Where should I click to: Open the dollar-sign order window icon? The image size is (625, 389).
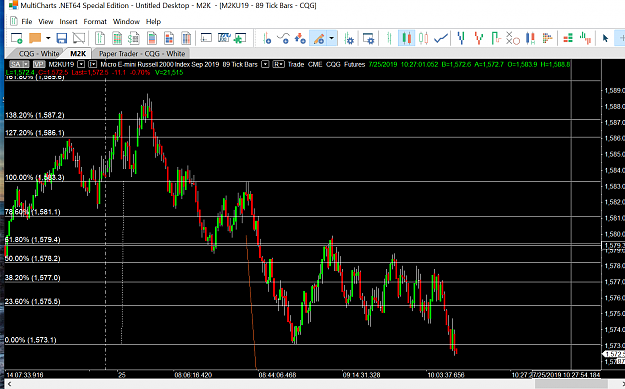pyautogui.click(x=134, y=38)
